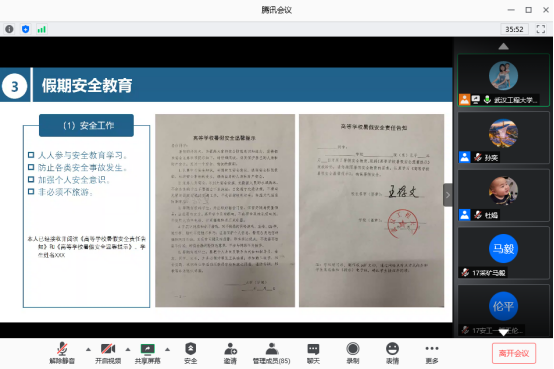Open the More options menu
Screen dimensions: 554x369
[x=432, y=353]
